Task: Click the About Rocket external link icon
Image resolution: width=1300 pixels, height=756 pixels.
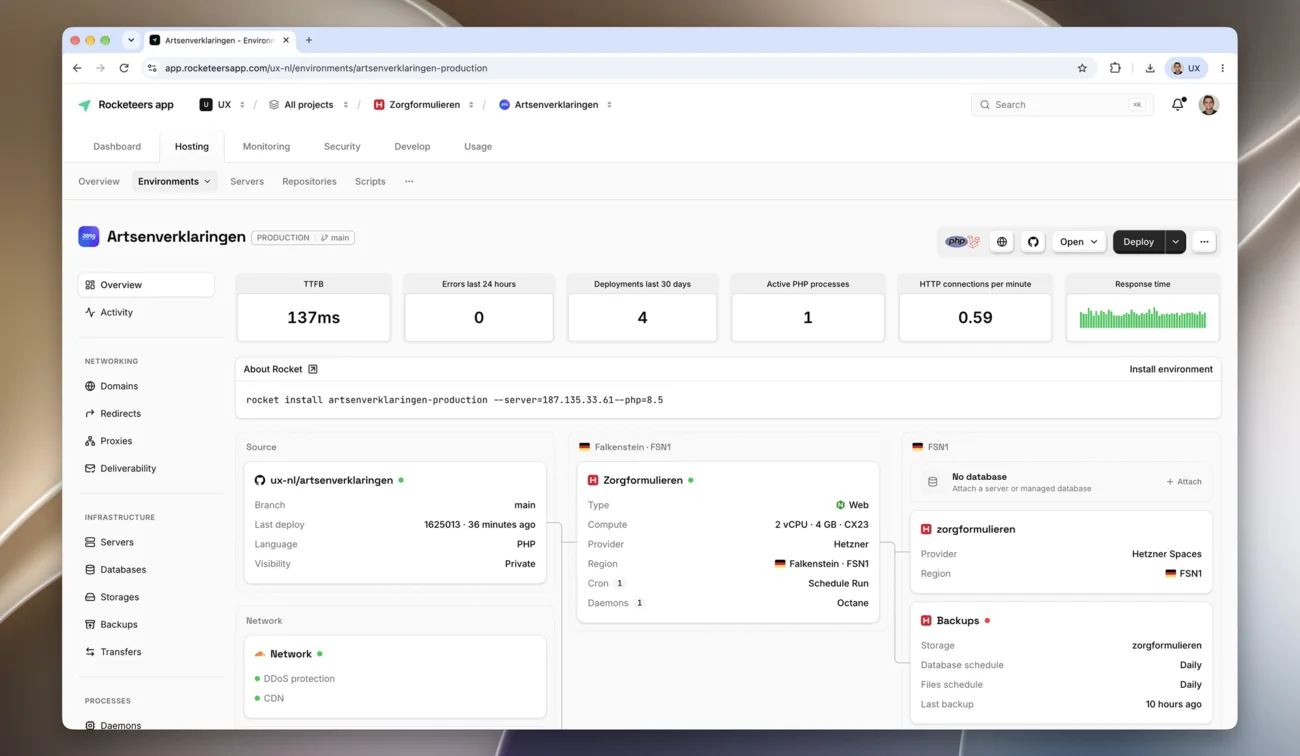Action: click(x=313, y=369)
